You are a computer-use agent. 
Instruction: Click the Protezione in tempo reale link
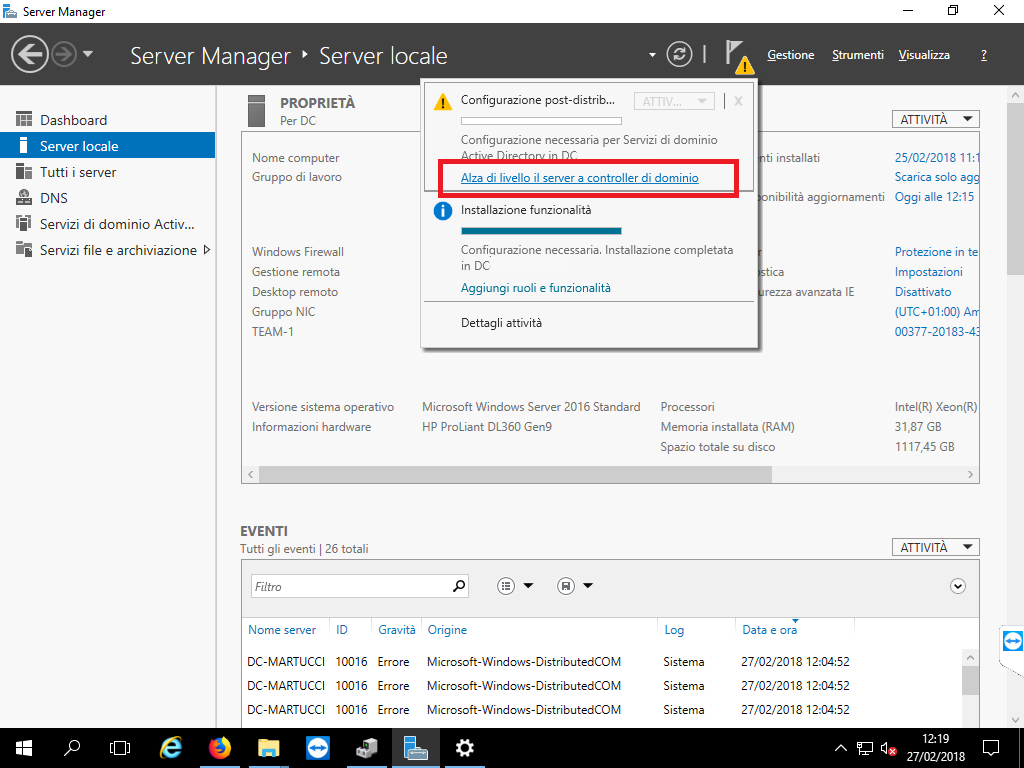coord(936,251)
